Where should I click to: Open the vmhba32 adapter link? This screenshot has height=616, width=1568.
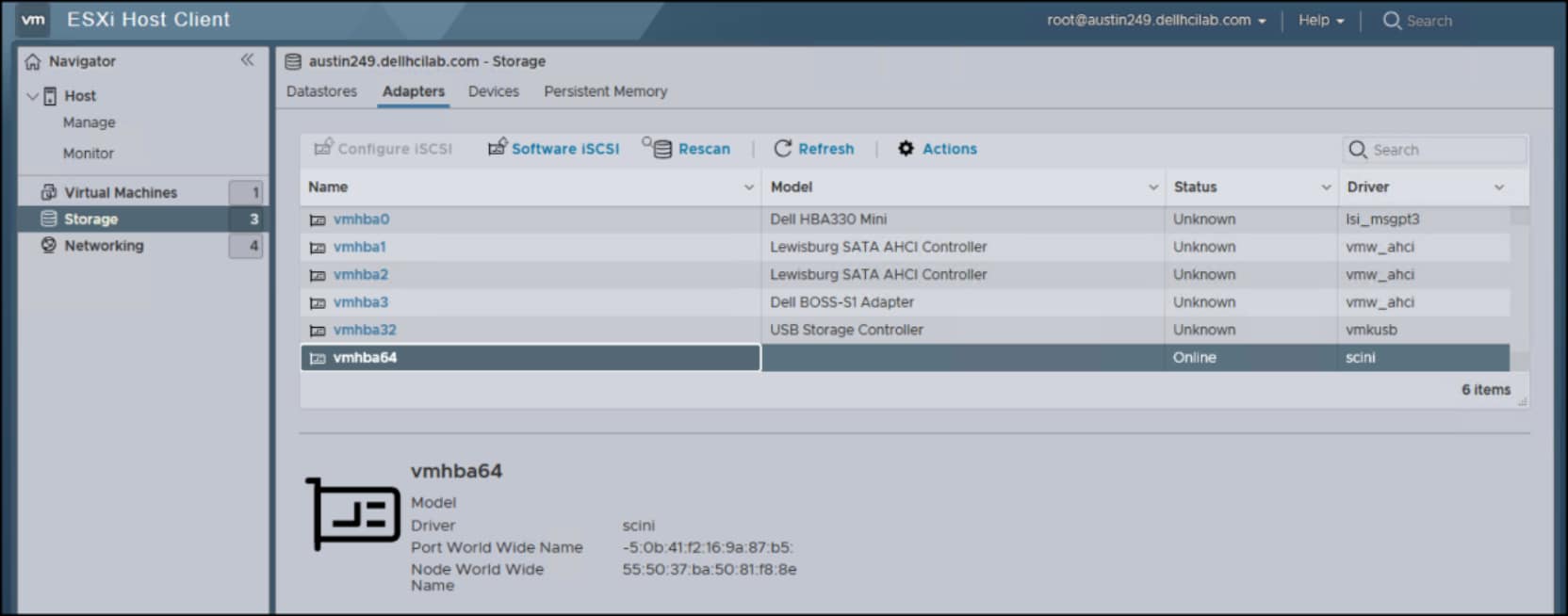click(x=365, y=331)
